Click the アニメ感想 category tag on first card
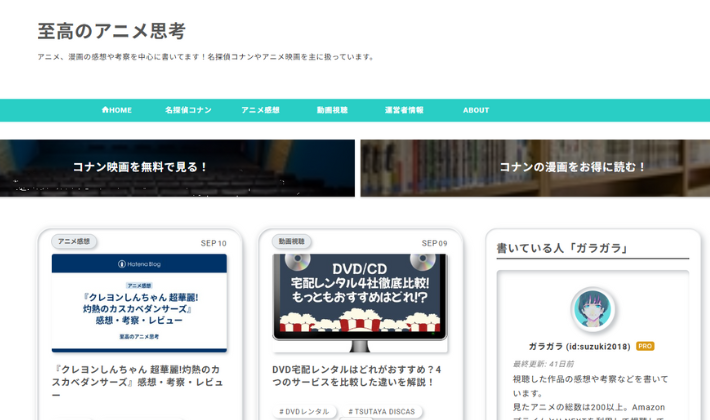This screenshot has height=420, width=710. [x=74, y=241]
